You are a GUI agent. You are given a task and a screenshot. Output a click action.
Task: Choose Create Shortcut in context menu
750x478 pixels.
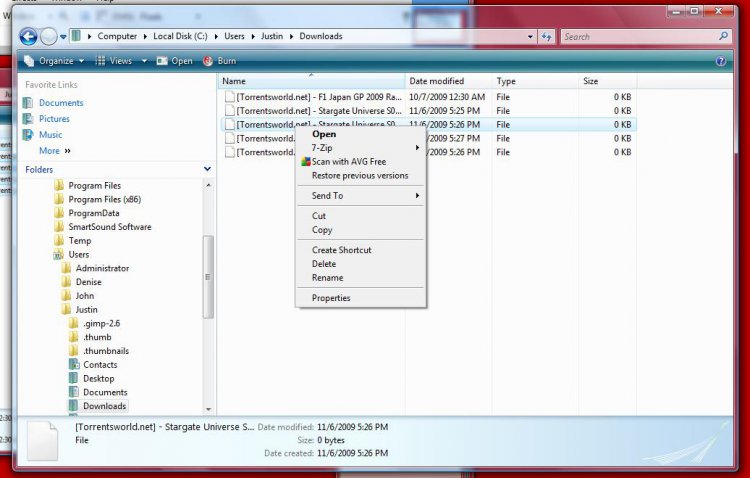tap(361, 250)
